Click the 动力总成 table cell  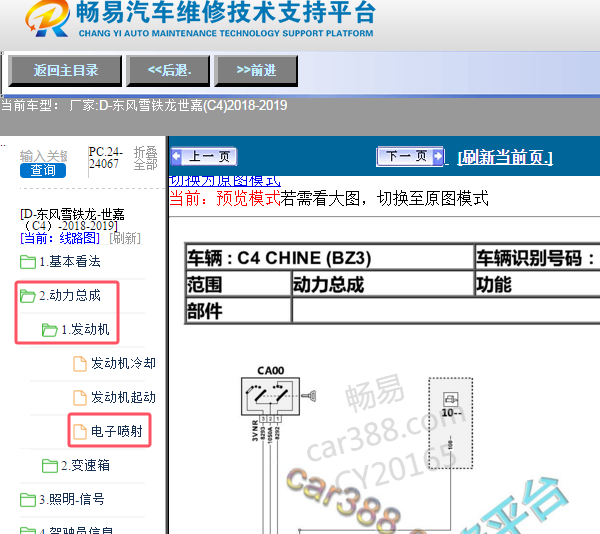(383, 284)
